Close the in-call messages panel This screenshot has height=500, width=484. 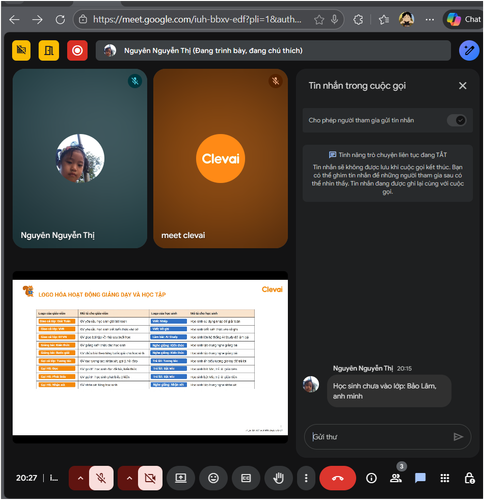click(462, 86)
